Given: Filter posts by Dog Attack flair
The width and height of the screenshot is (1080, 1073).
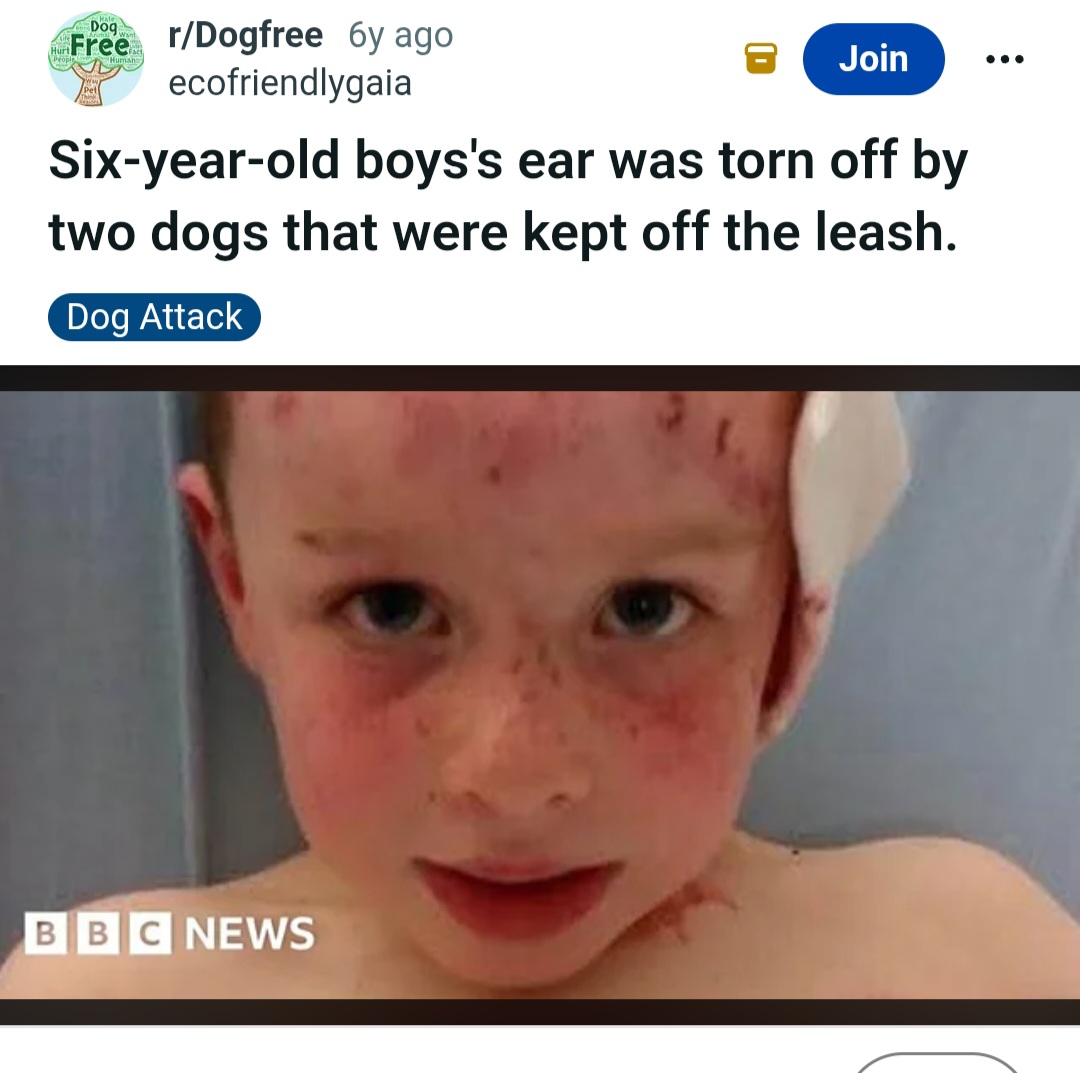Looking at the screenshot, I should point(154,317).
